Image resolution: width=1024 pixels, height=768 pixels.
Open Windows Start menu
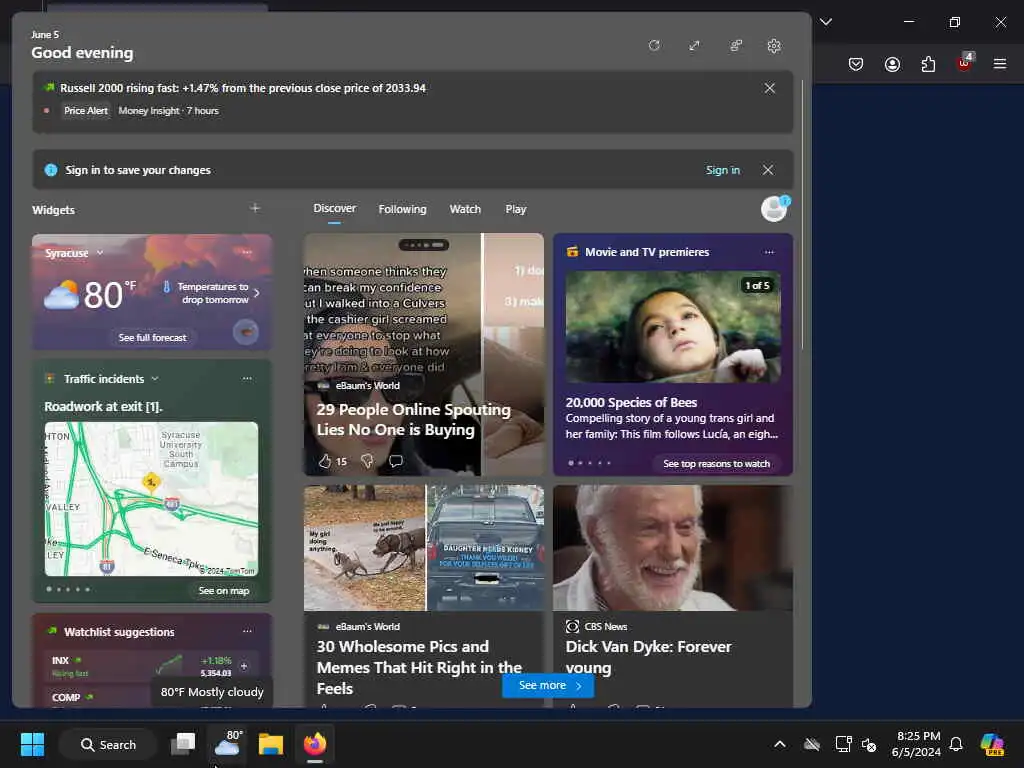click(x=32, y=744)
